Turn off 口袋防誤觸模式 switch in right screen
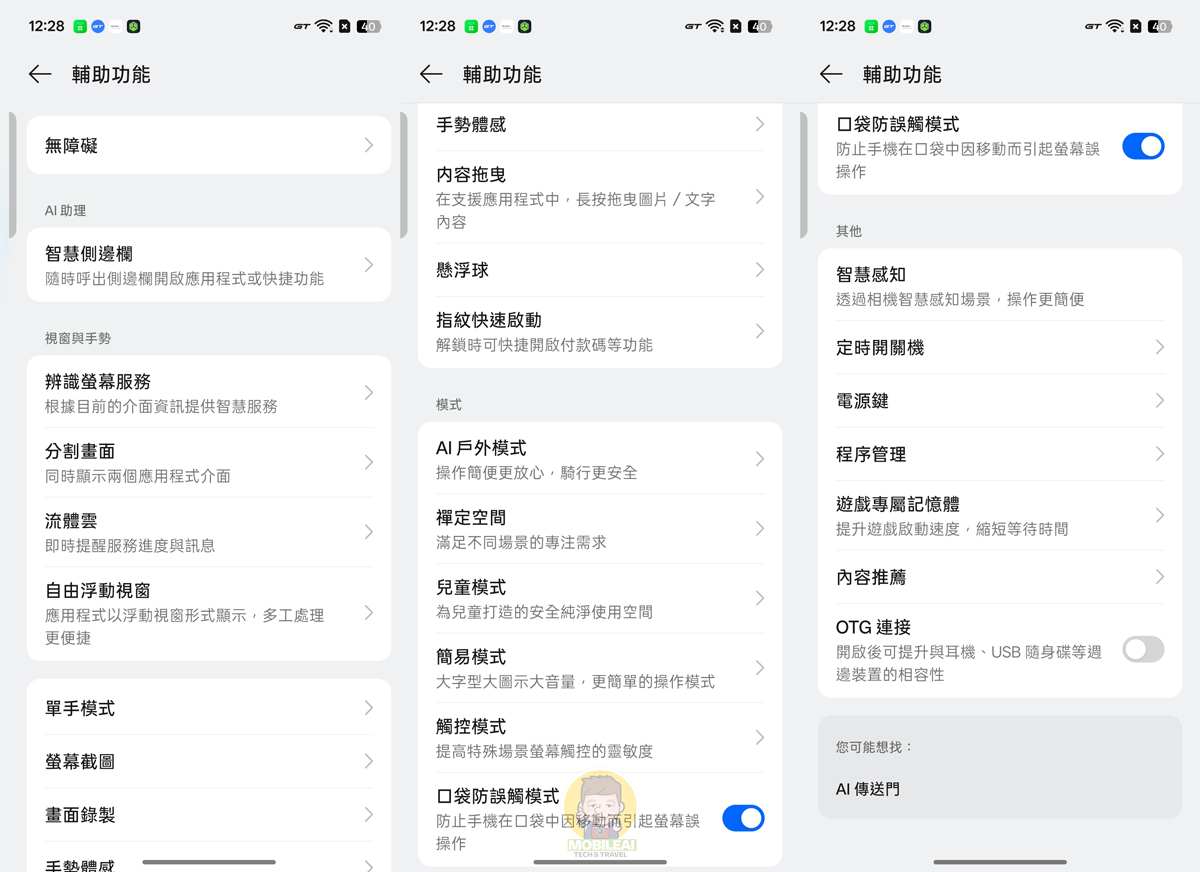The height and width of the screenshot is (872, 1200). pos(1143,146)
